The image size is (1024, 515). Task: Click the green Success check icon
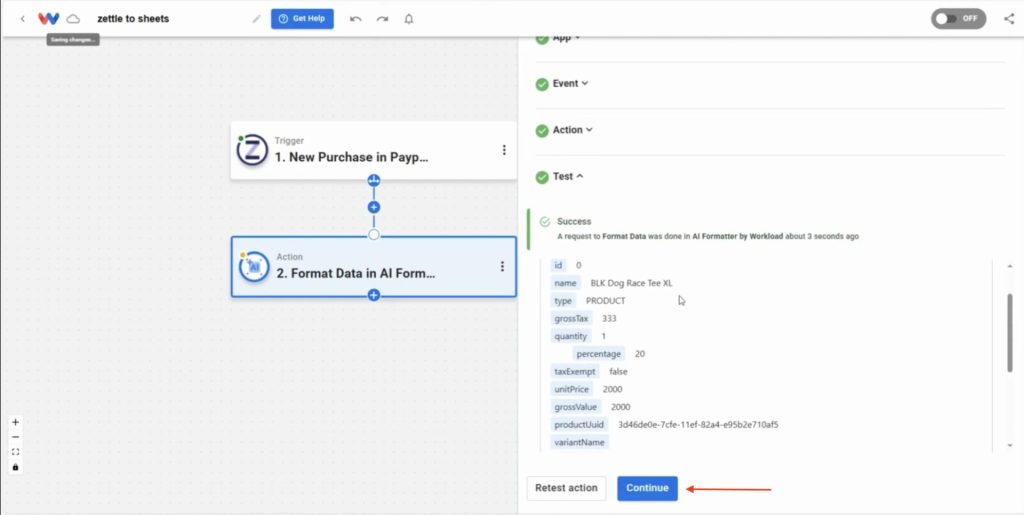545,223
